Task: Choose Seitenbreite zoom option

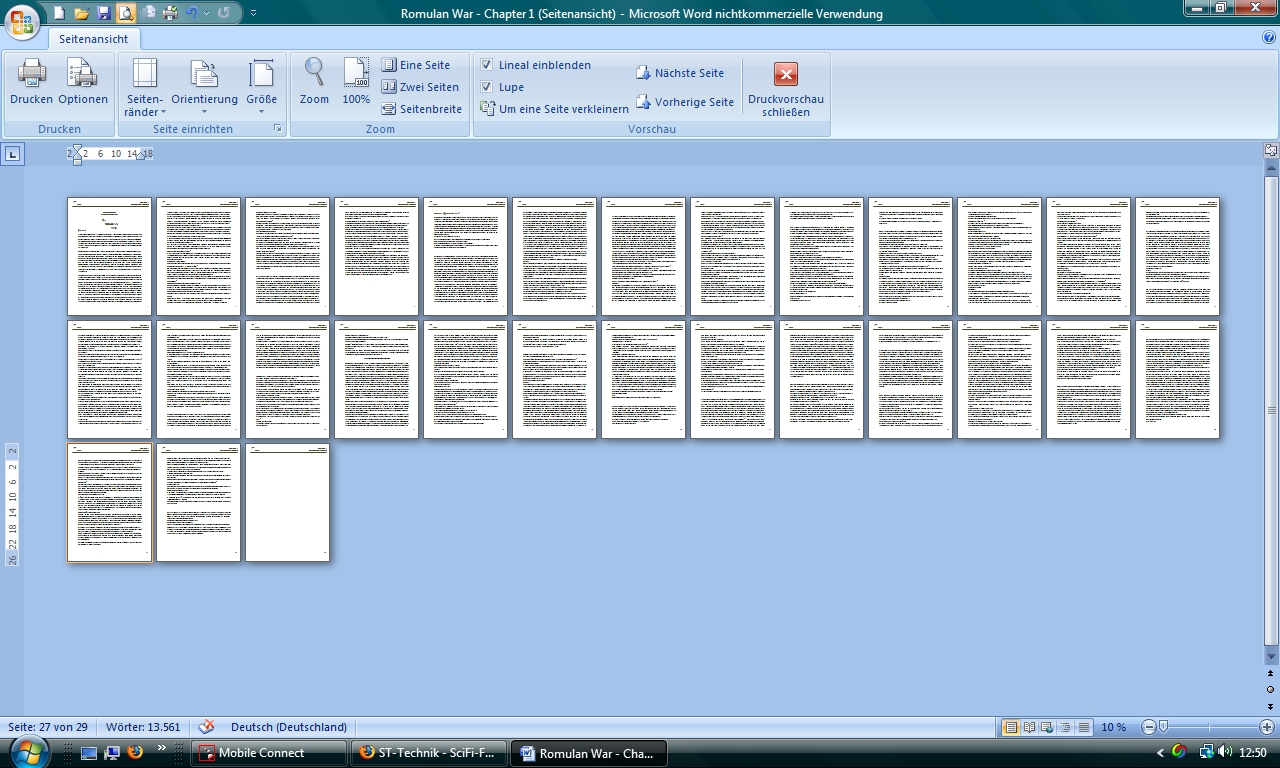Action: (421, 109)
